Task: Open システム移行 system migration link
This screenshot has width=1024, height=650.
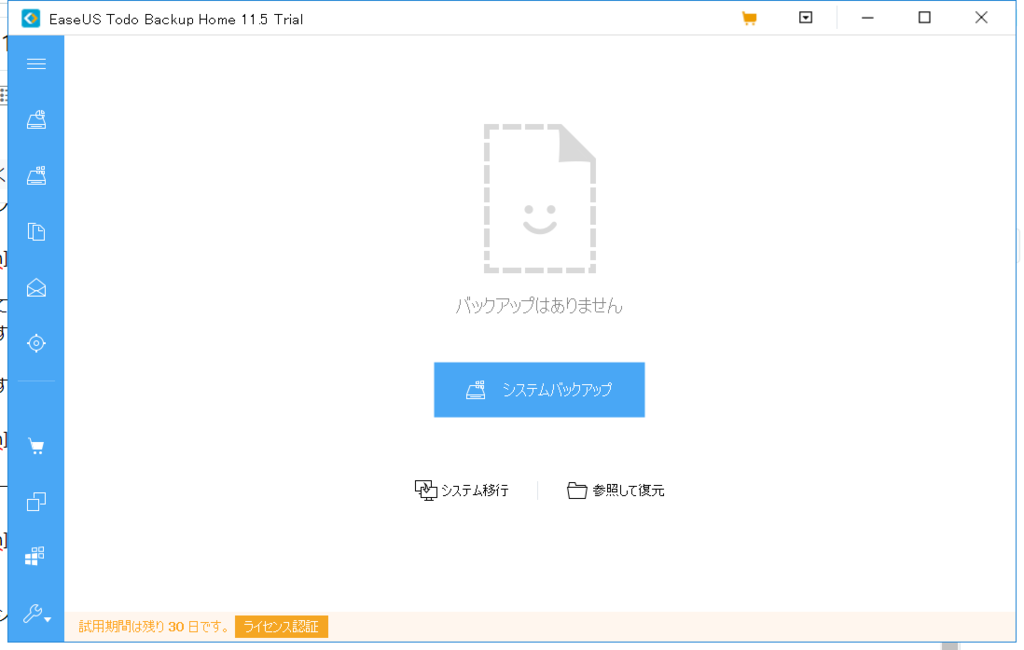Action: tap(470, 490)
